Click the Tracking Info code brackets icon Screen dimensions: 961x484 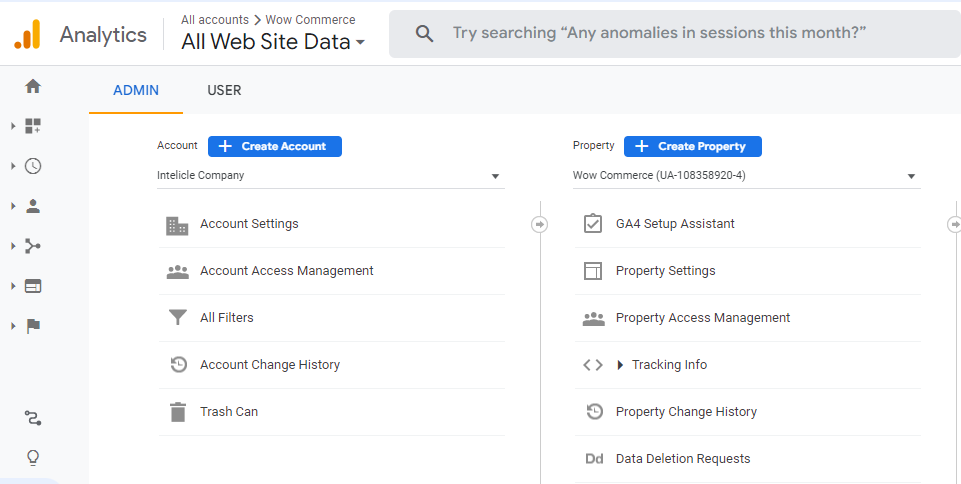pos(593,365)
